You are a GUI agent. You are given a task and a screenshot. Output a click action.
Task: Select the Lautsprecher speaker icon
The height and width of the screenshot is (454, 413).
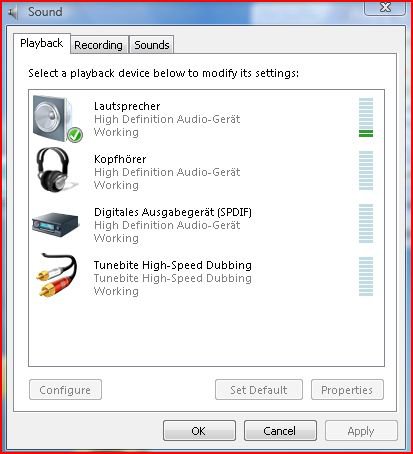pyautogui.click(x=57, y=119)
